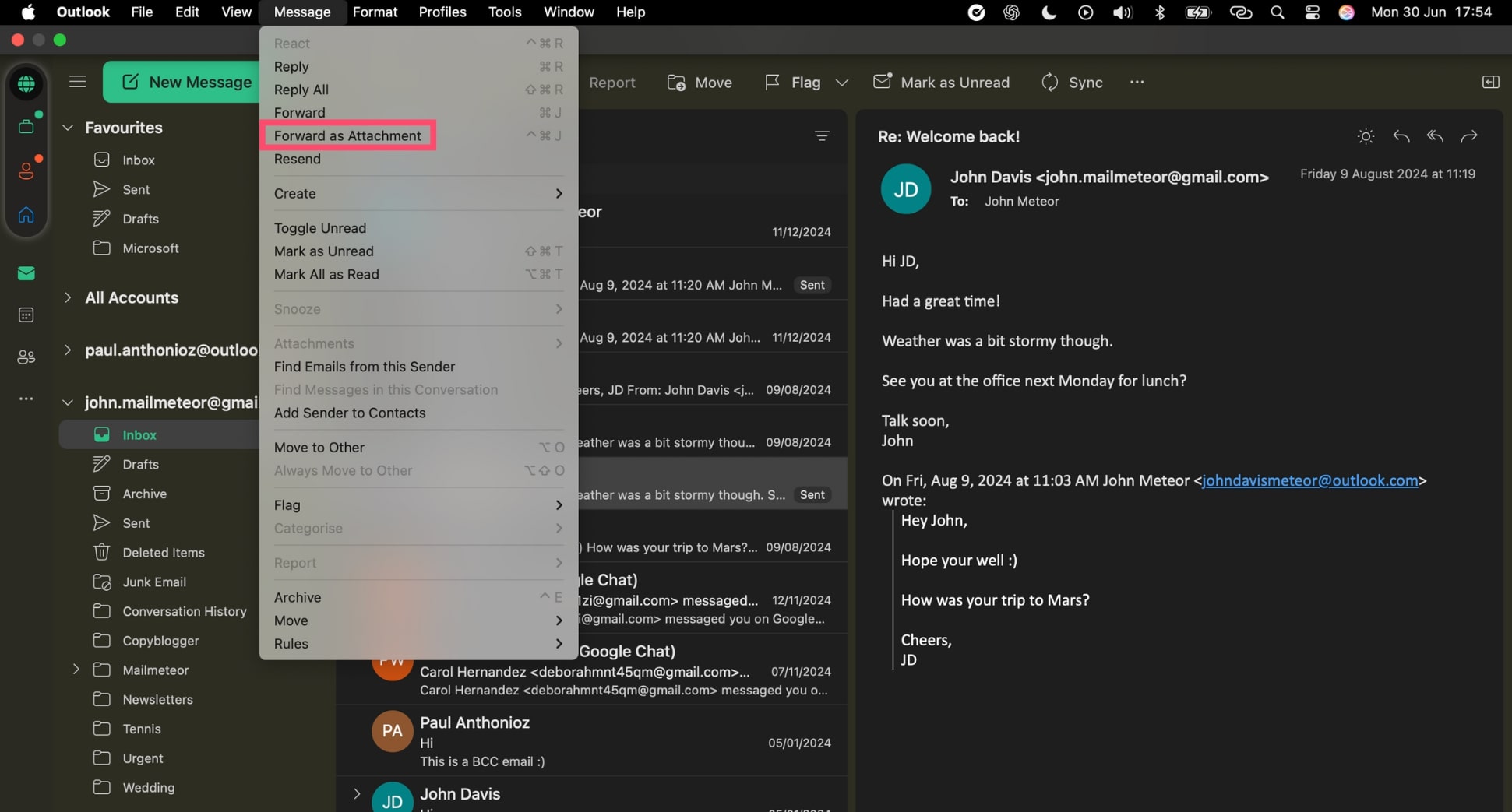Viewport: 1512px width, 812px height.
Task: Open the Flag dropdown arrow
Action: click(842, 82)
